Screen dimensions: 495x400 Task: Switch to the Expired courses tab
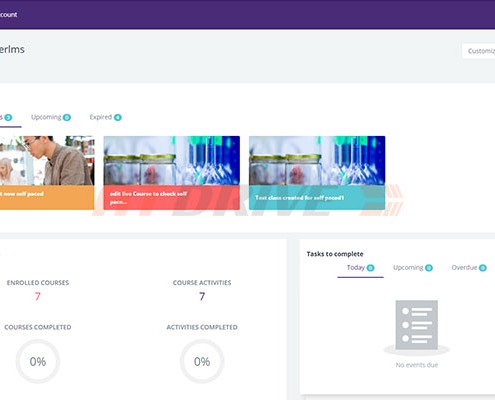[x=105, y=117]
